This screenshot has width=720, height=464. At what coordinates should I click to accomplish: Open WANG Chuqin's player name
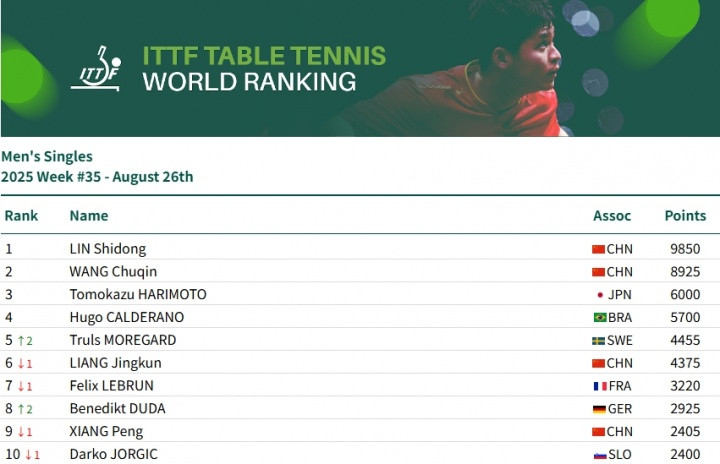coord(113,272)
